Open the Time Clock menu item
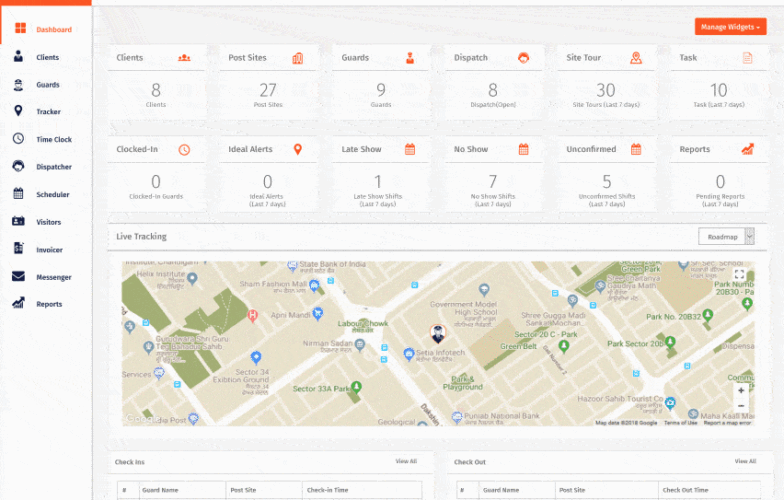The height and width of the screenshot is (500, 784). pyautogui.click(x=54, y=140)
